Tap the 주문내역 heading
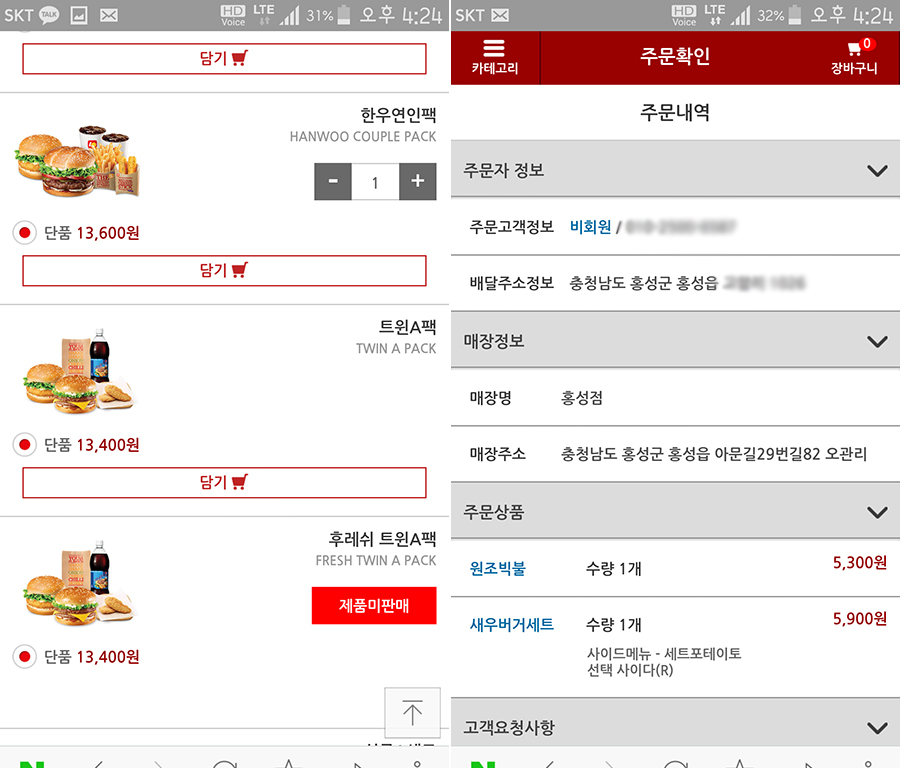 [x=675, y=112]
